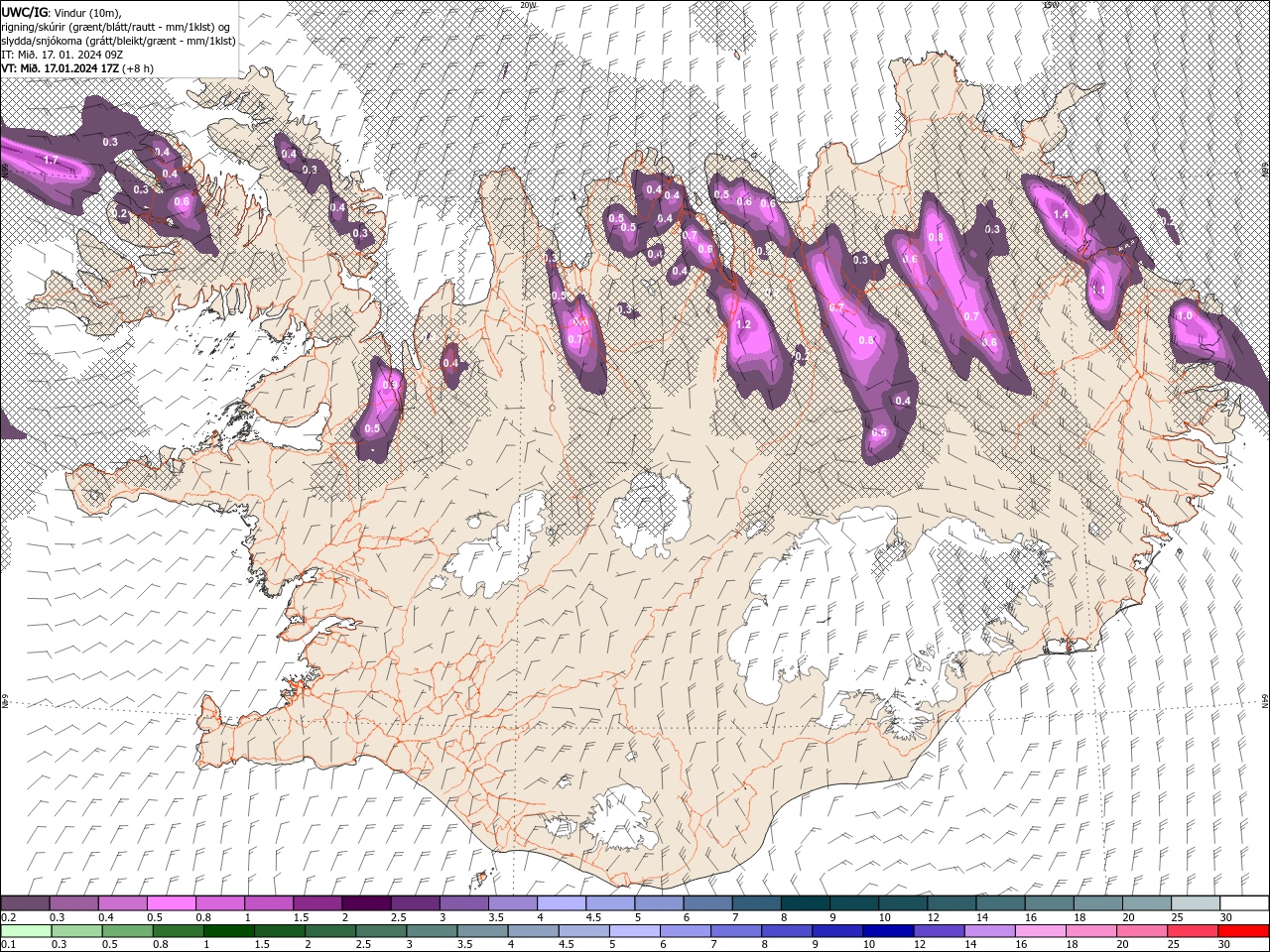Select the bright red 30 swatch on rain scale
Viewport: 1270px width, 952px height.
(1244, 931)
